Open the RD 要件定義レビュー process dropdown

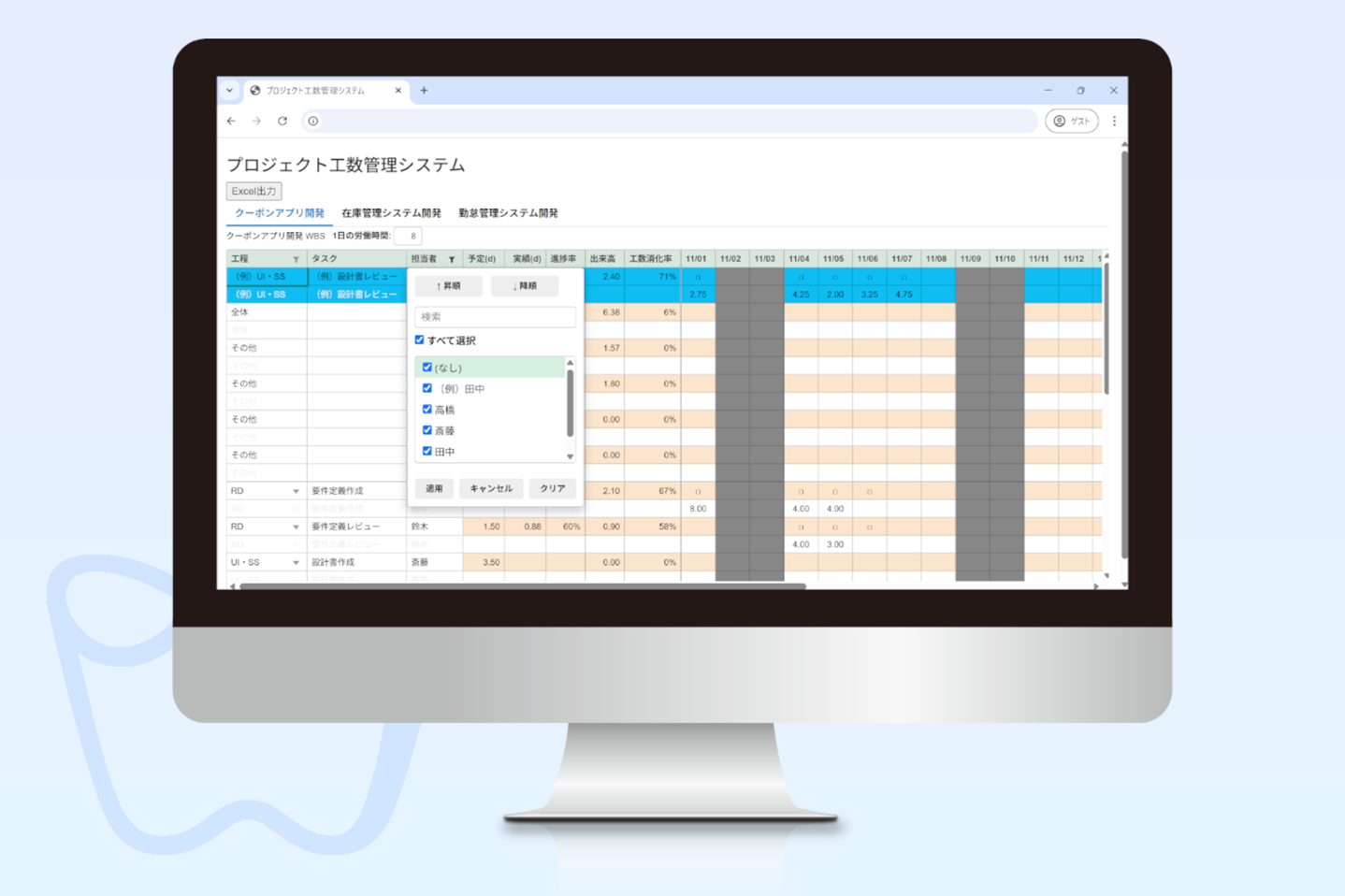tap(296, 527)
